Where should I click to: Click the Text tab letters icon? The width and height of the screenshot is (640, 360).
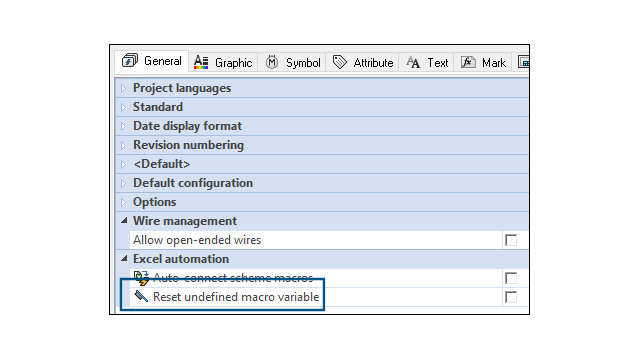tap(413, 62)
